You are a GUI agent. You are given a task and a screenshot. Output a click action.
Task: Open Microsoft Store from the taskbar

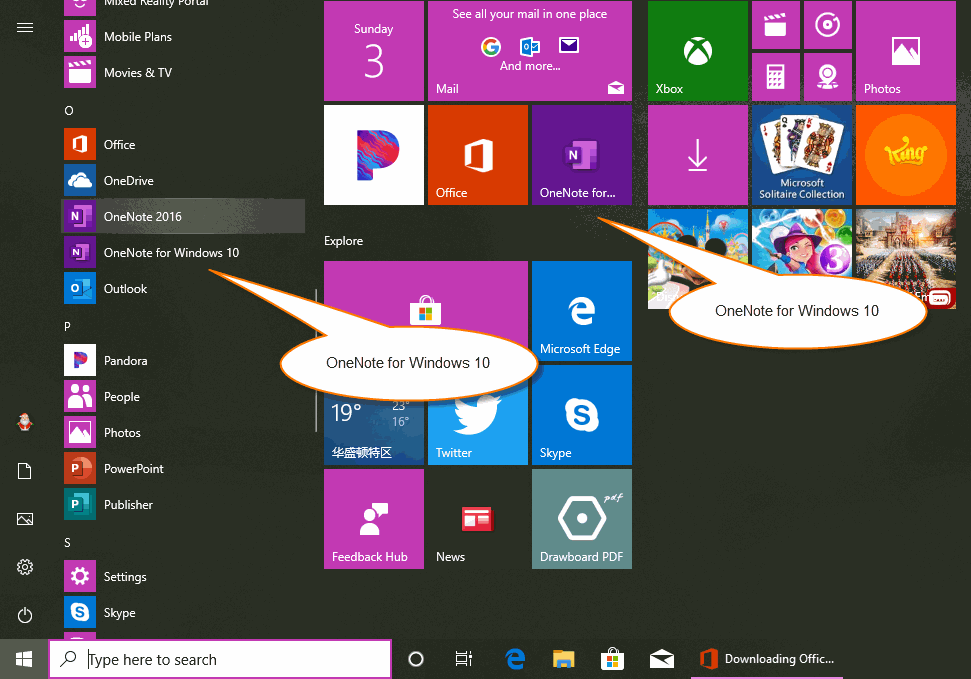pos(612,659)
